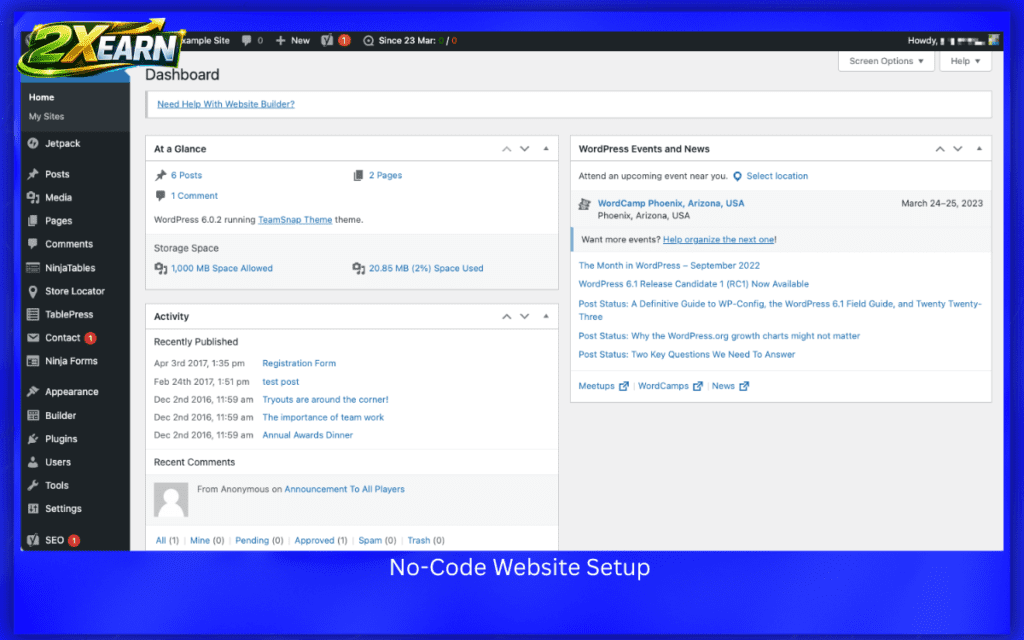This screenshot has width=1024, height=640.
Task: Click the Appearance paintbrush icon
Action: [32, 391]
